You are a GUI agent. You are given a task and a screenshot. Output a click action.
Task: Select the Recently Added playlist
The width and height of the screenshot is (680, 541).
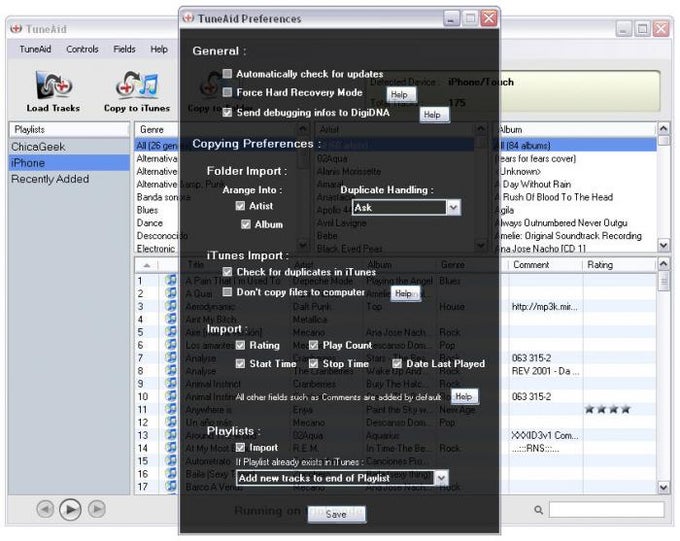coord(69,179)
